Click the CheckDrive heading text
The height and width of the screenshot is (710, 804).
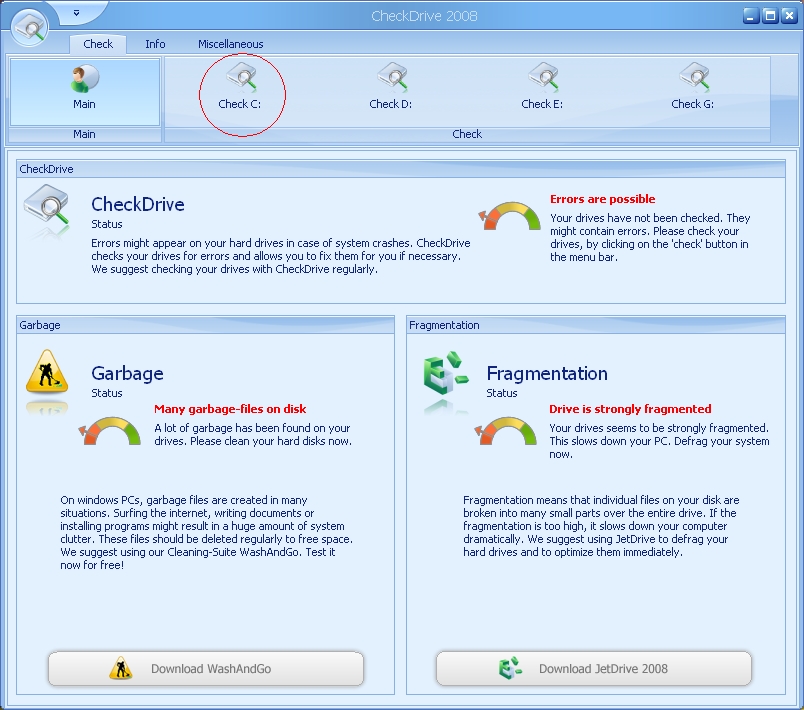pyautogui.click(x=137, y=204)
